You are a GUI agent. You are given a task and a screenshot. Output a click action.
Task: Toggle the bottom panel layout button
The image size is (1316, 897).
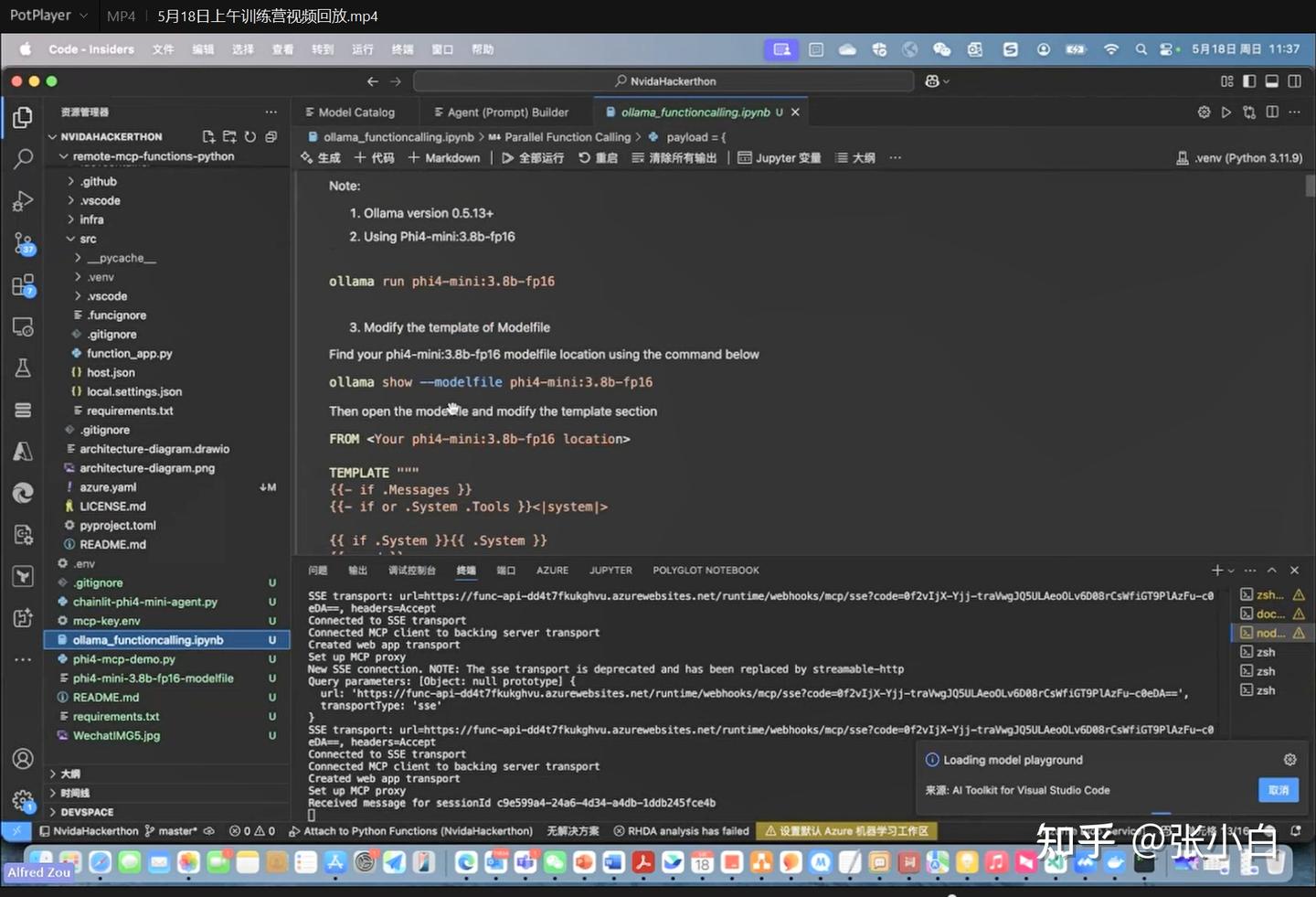1271,81
